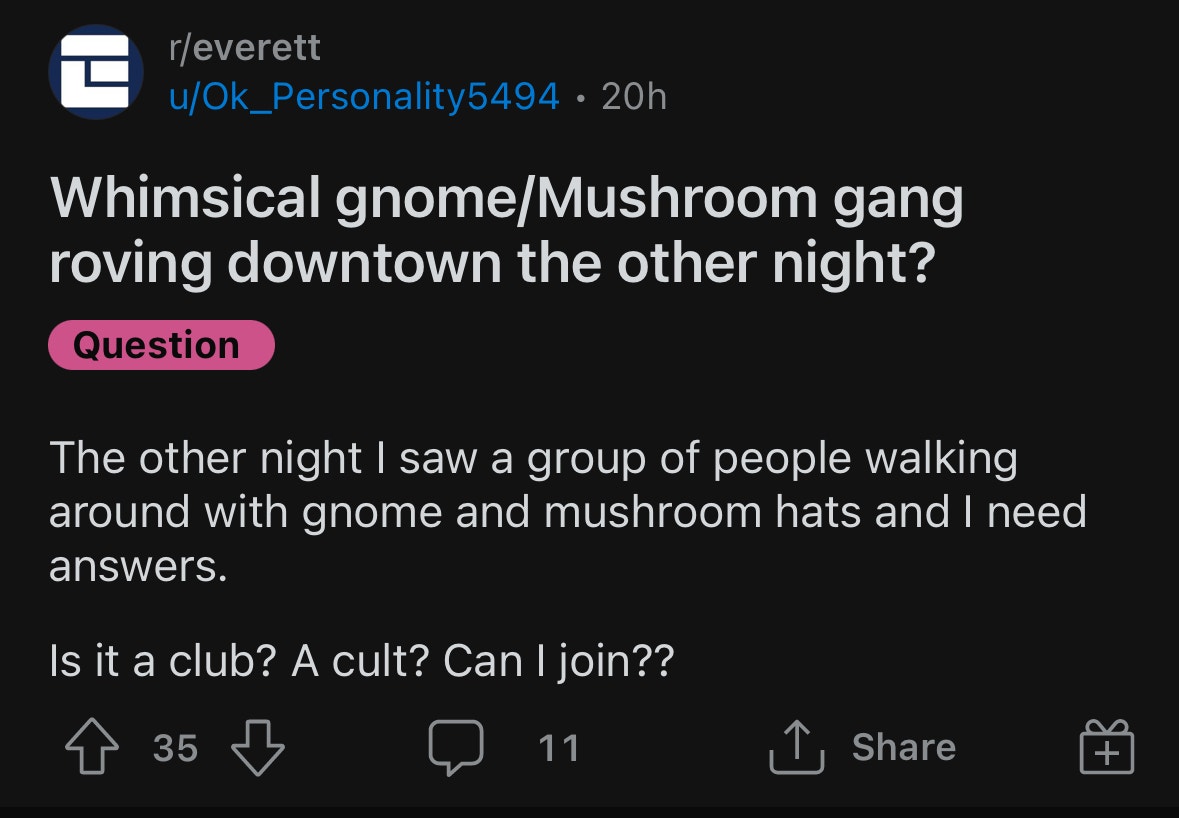Click the body paragraph about gnome hats
Viewport: 1179px width, 818px height.
click(567, 512)
